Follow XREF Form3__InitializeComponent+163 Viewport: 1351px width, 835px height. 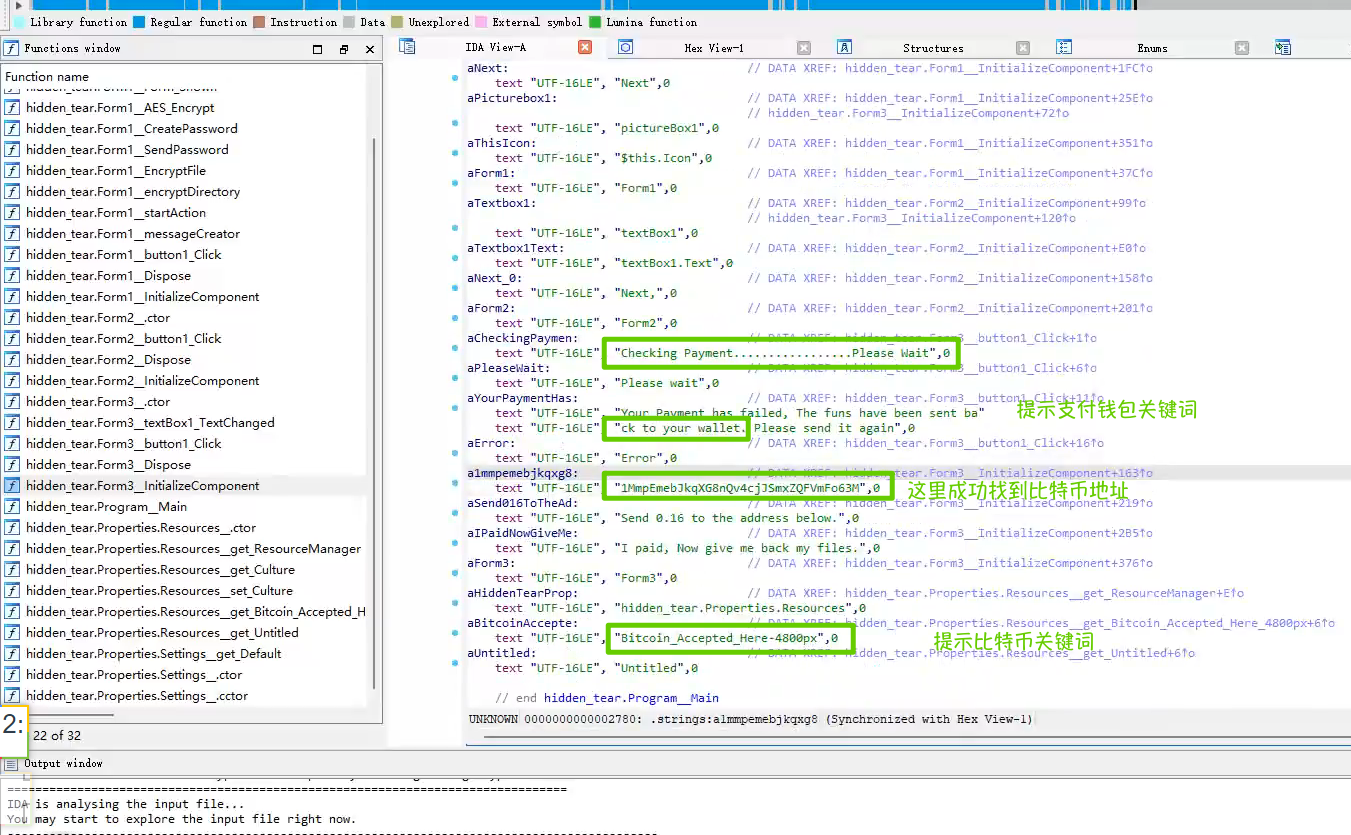(x=999, y=473)
